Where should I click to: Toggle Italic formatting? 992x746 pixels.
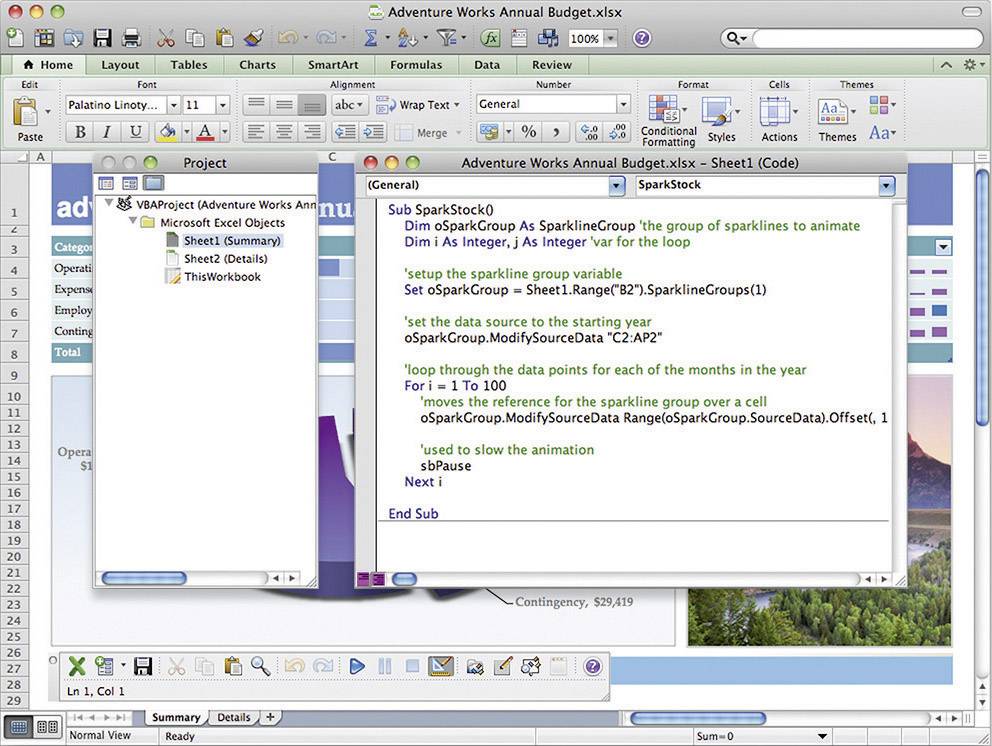(107, 132)
